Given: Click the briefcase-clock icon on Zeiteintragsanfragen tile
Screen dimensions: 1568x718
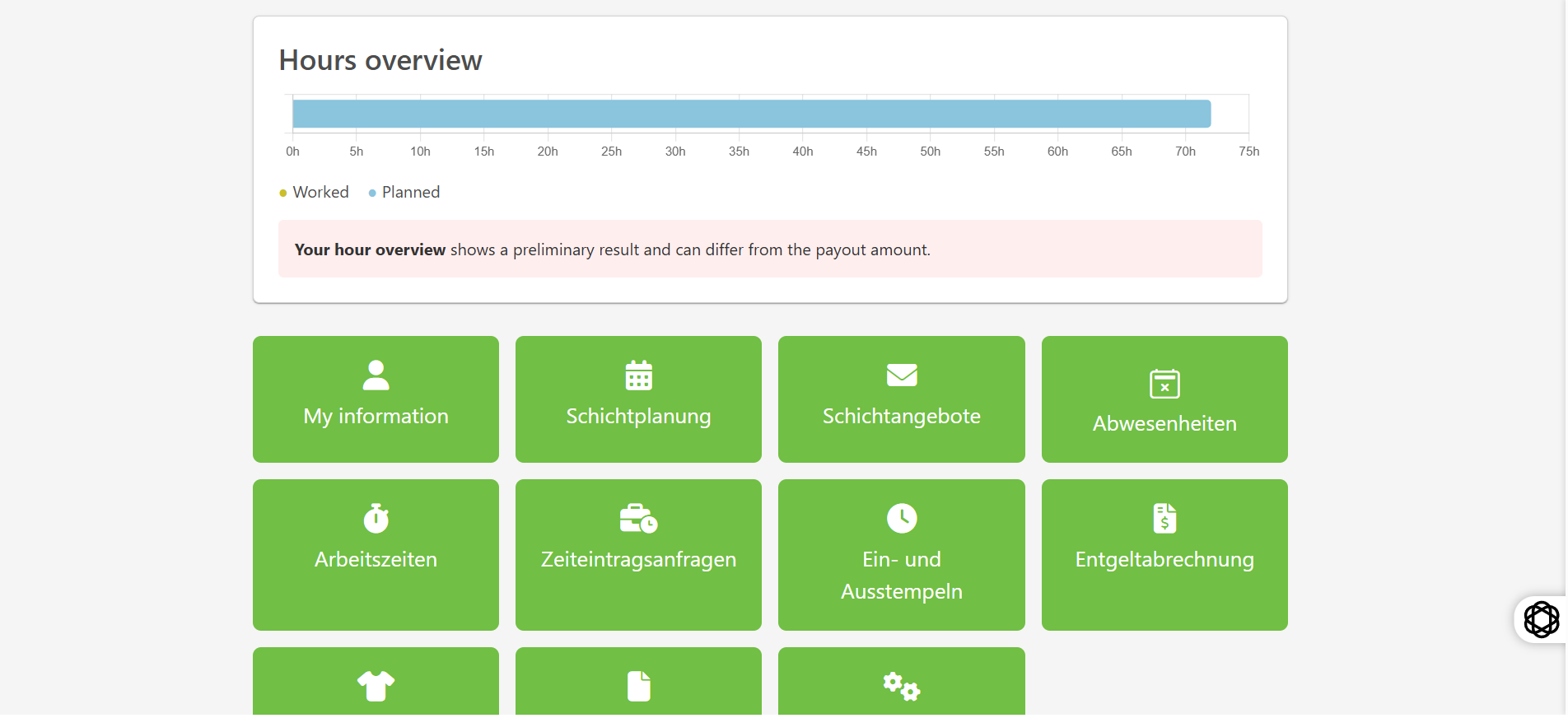Looking at the screenshot, I should pyautogui.click(x=638, y=519).
